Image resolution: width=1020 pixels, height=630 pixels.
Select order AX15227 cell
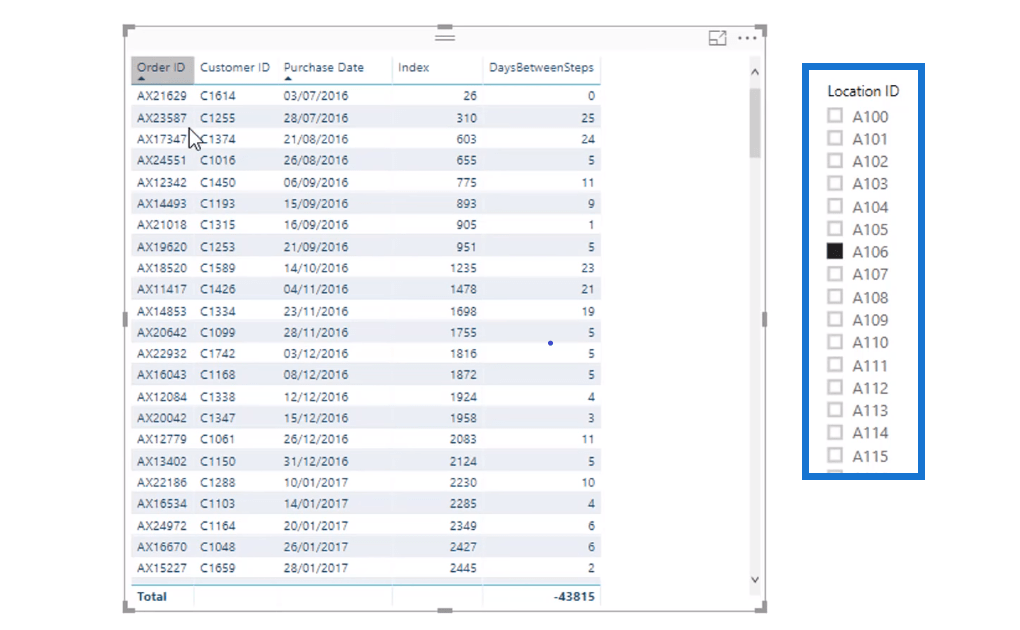click(162, 568)
